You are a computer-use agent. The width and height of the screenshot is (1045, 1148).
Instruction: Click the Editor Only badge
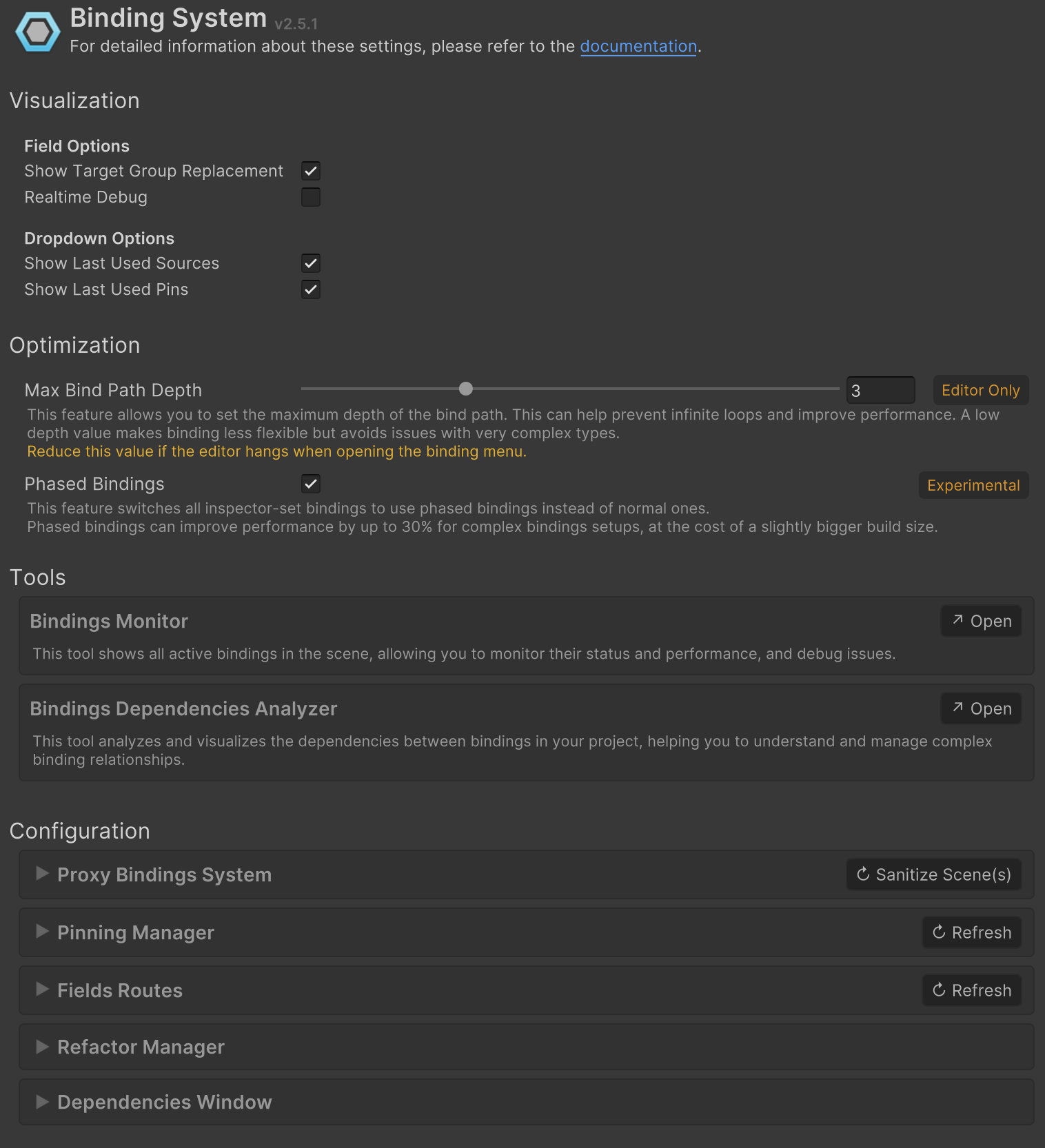coord(980,390)
